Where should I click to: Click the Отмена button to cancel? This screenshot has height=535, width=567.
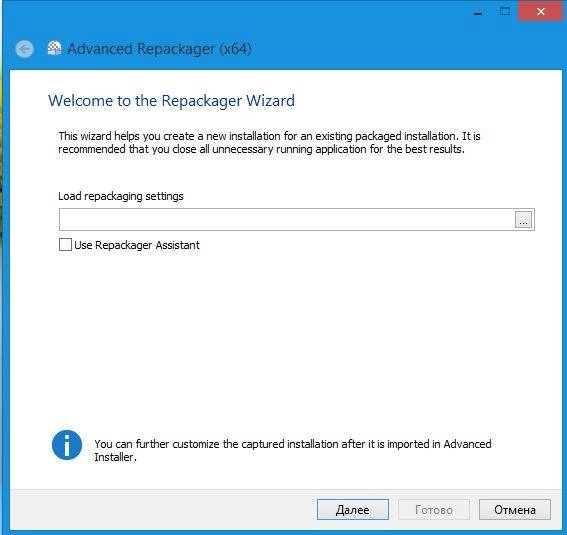(515, 510)
